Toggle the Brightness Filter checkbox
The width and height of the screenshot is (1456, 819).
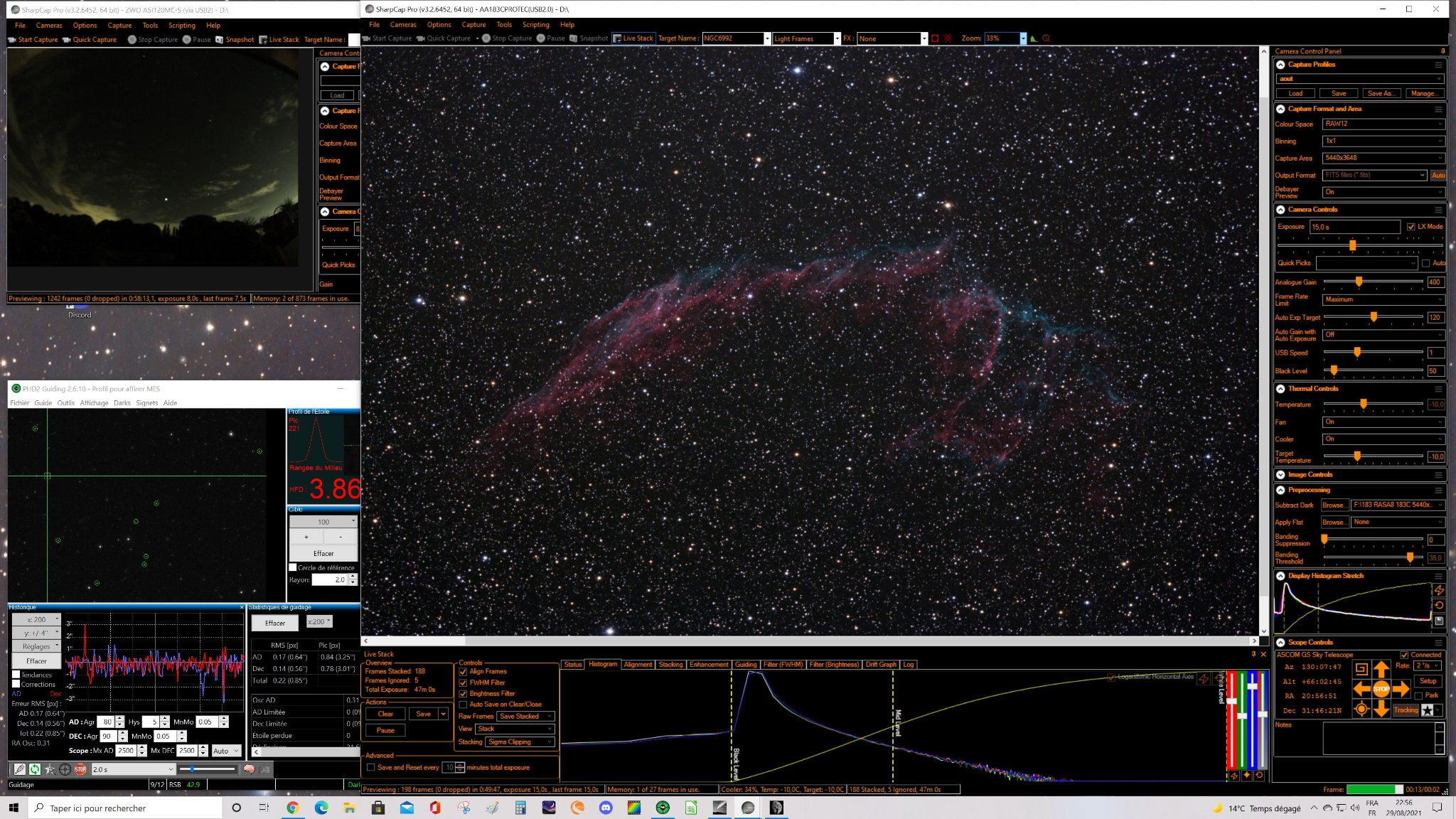[x=463, y=694]
